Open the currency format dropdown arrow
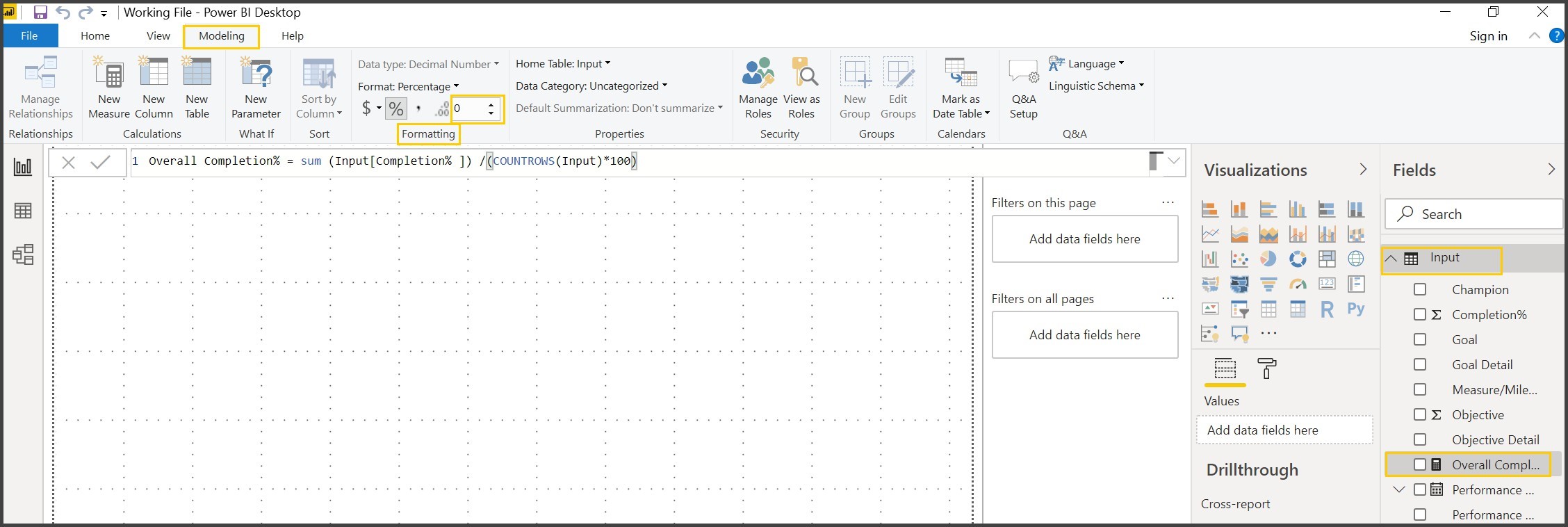 (x=379, y=108)
